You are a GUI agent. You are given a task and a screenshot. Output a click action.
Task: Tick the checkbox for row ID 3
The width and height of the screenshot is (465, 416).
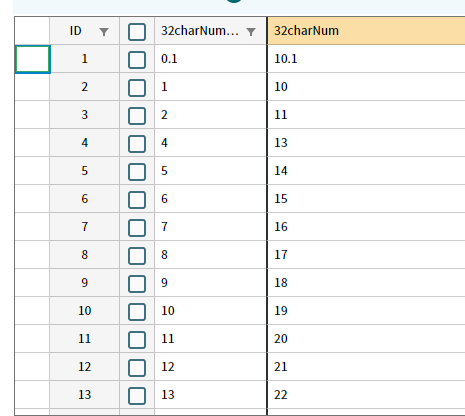(137, 116)
